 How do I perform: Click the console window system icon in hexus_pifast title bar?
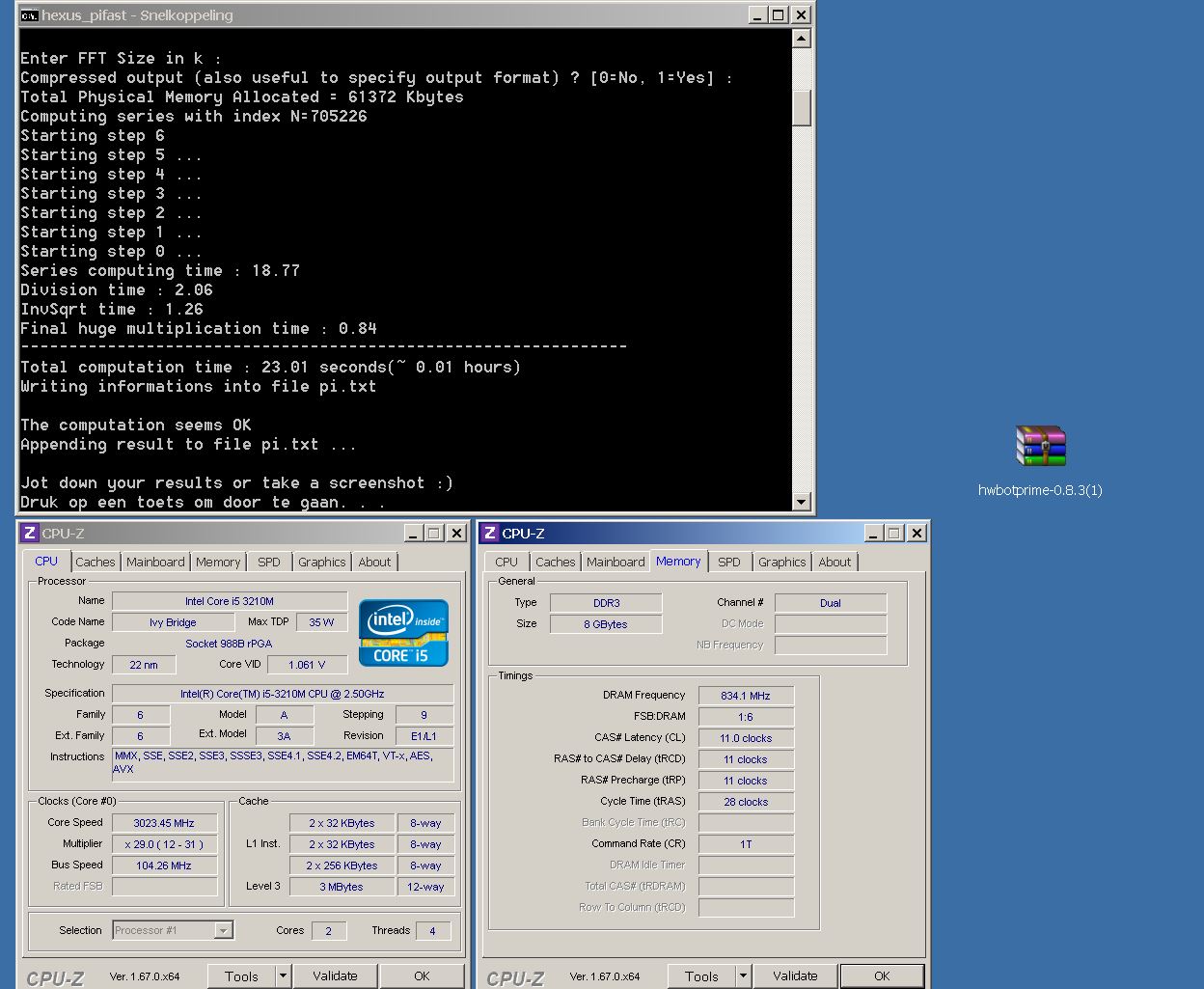[x=30, y=15]
